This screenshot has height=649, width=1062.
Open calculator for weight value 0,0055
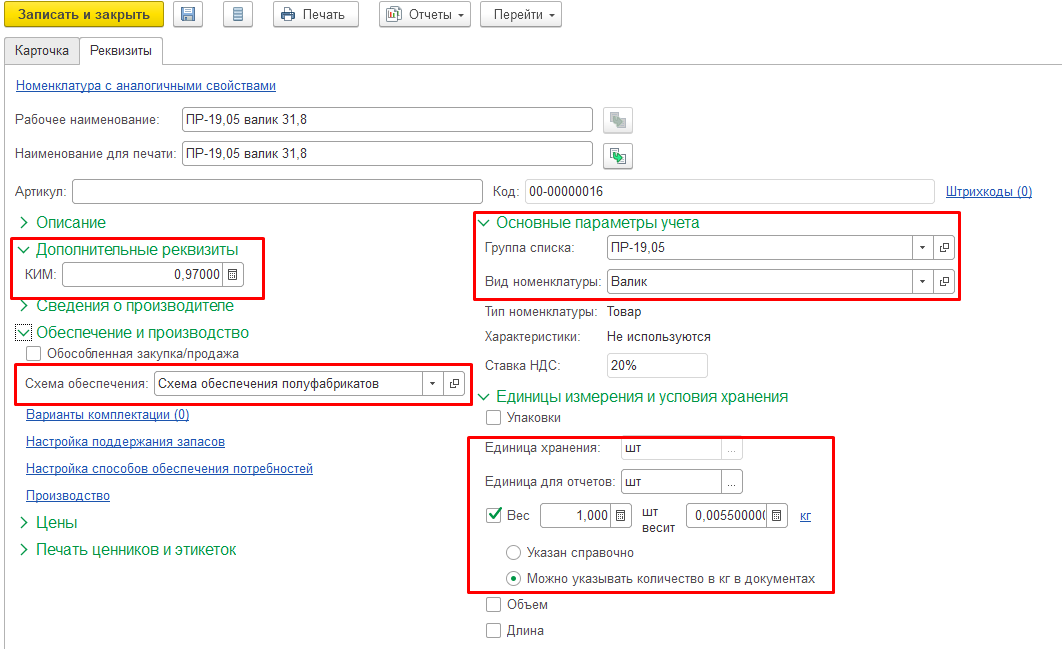tap(776, 516)
